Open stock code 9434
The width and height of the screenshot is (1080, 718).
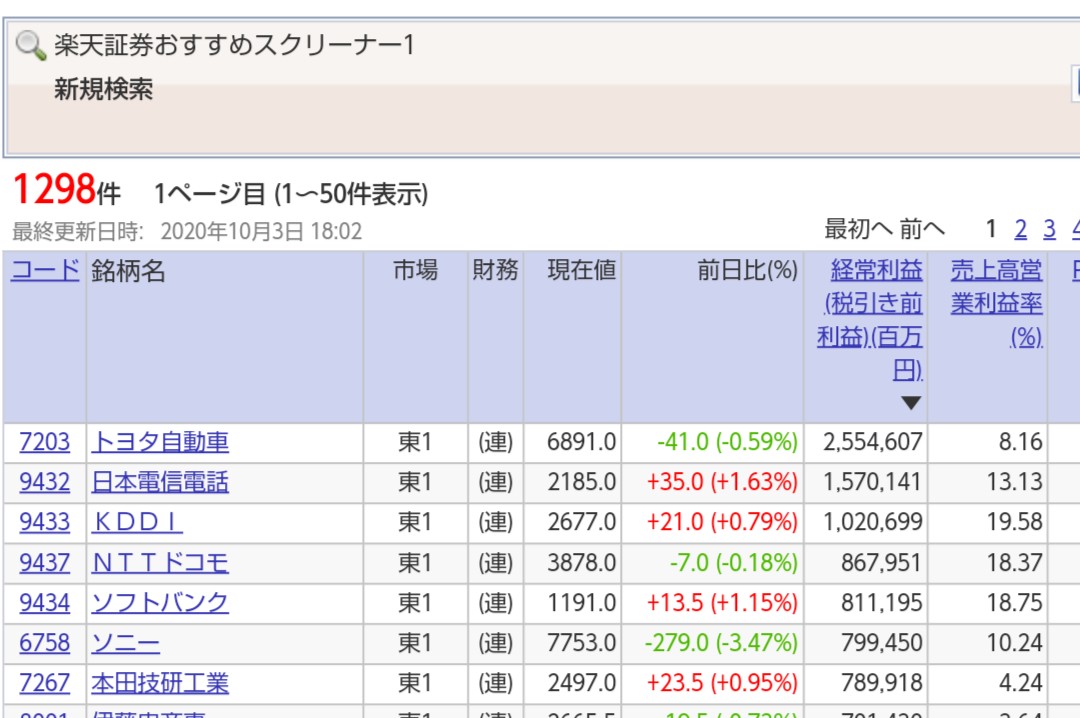point(45,602)
